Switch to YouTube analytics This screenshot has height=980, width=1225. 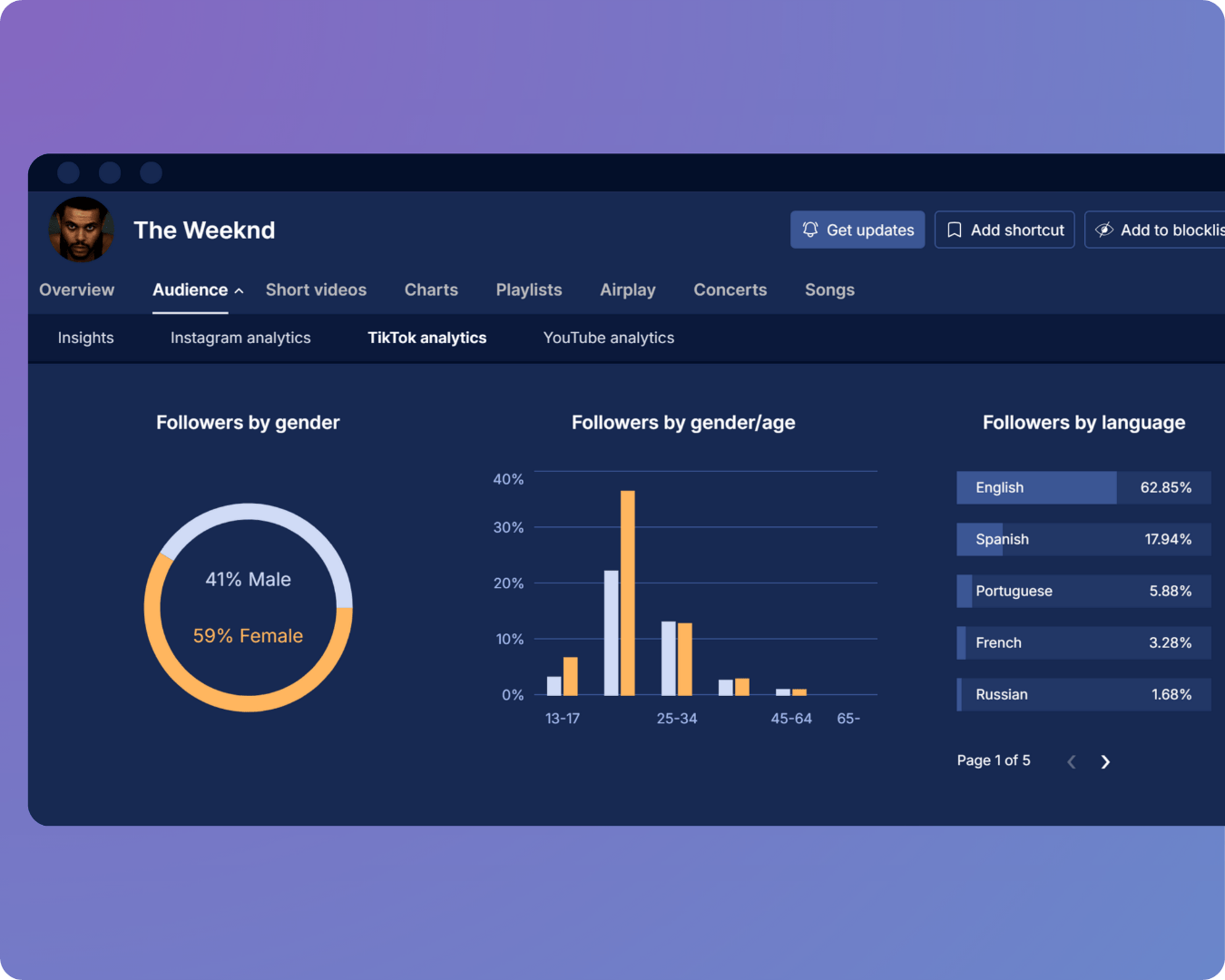(609, 338)
